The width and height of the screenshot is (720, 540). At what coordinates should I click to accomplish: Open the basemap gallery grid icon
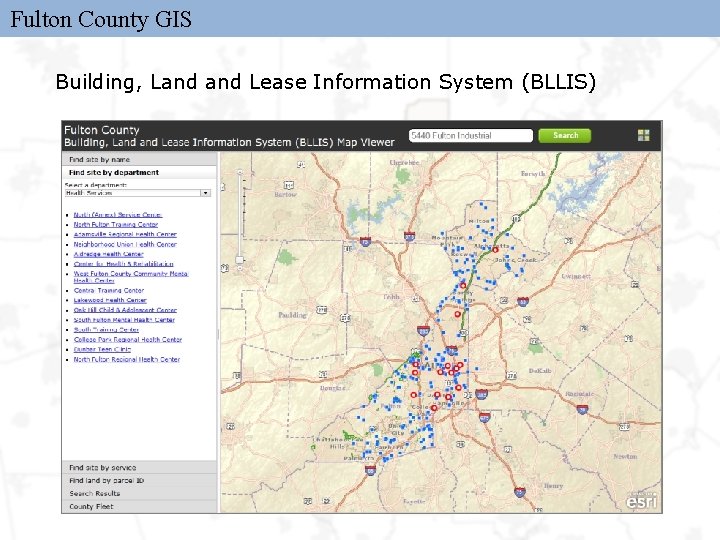(x=644, y=135)
